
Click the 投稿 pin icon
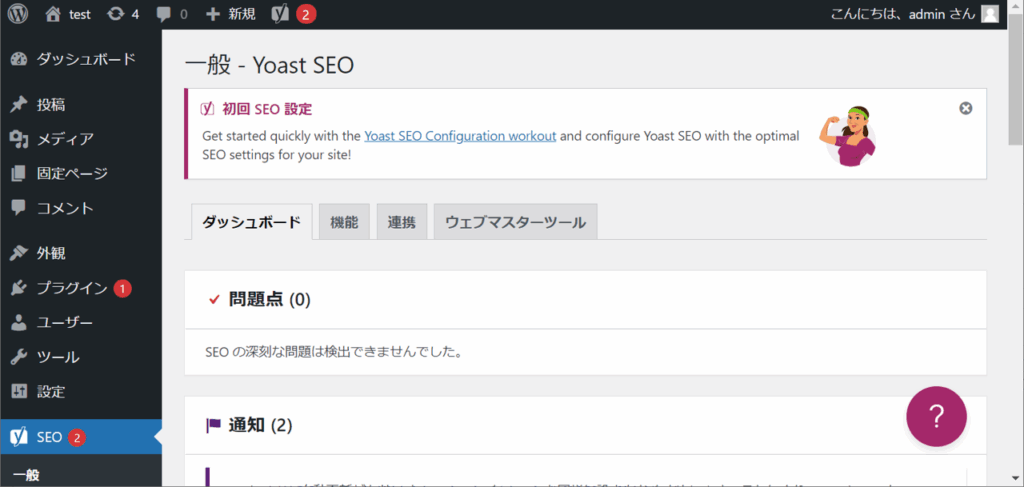[x=19, y=104]
